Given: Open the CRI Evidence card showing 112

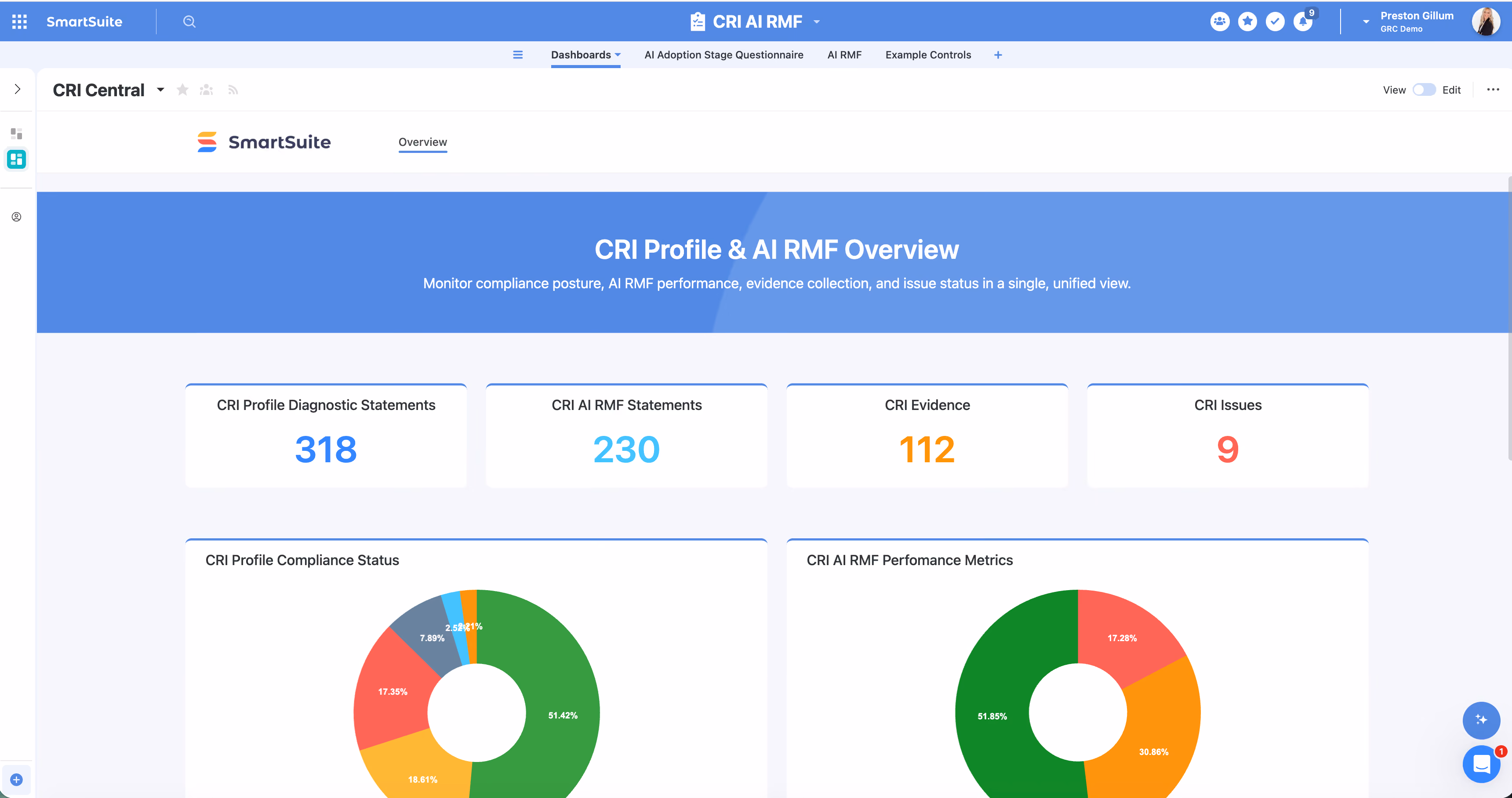Looking at the screenshot, I should (927, 436).
